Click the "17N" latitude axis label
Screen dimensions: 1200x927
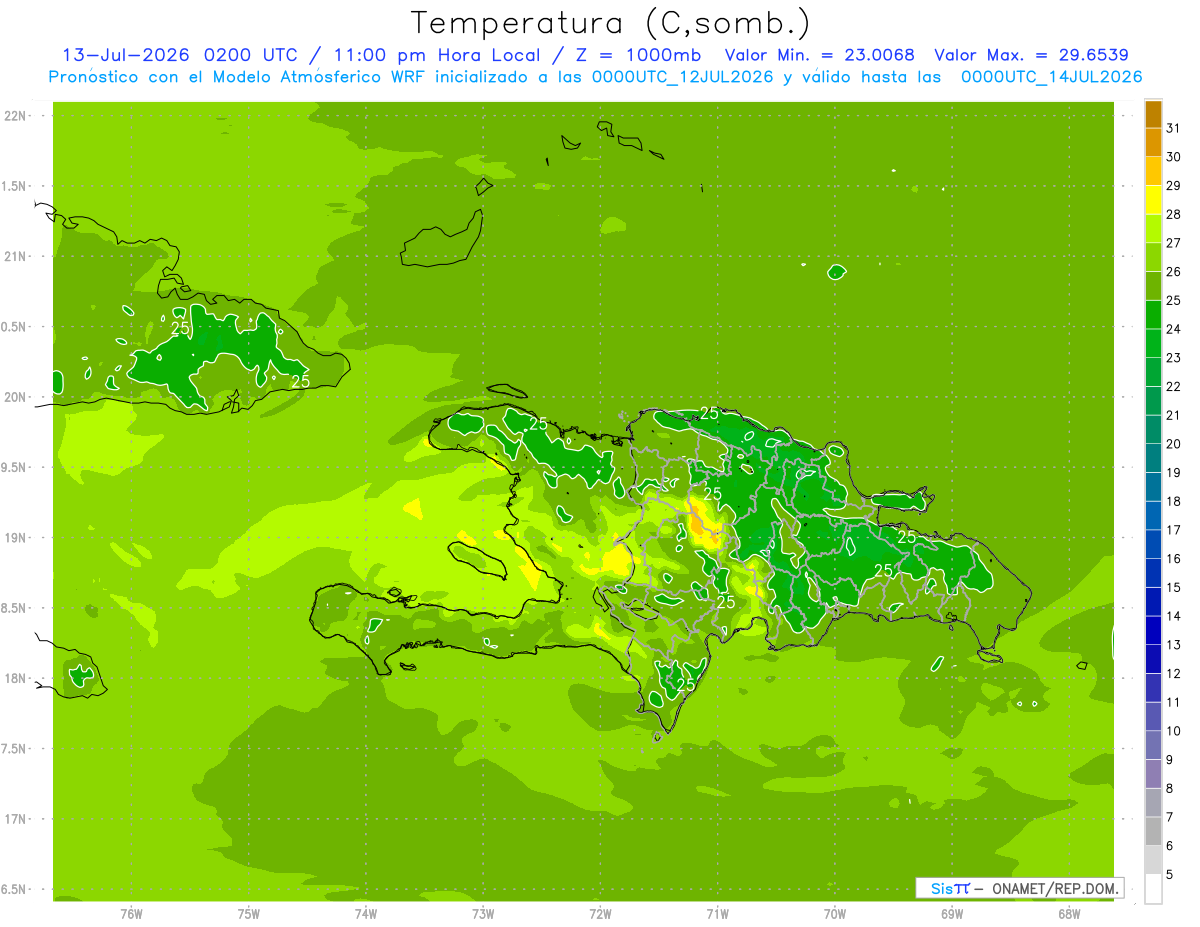click(x=15, y=820)
